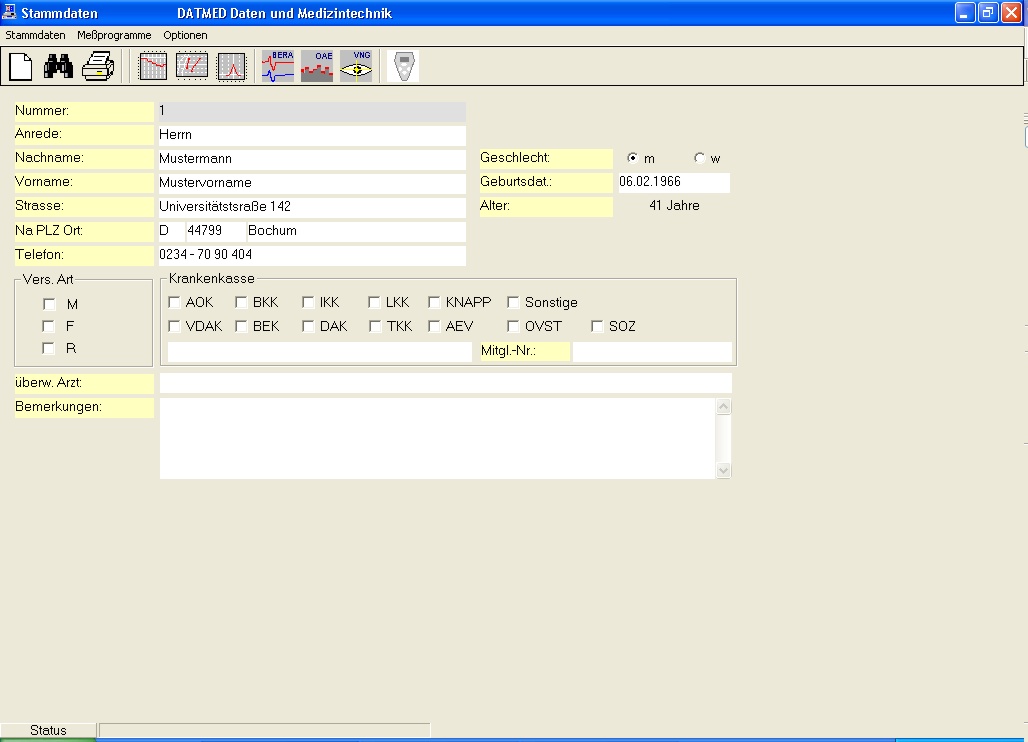Click the Ort field showing Bochum

(356, 231)
